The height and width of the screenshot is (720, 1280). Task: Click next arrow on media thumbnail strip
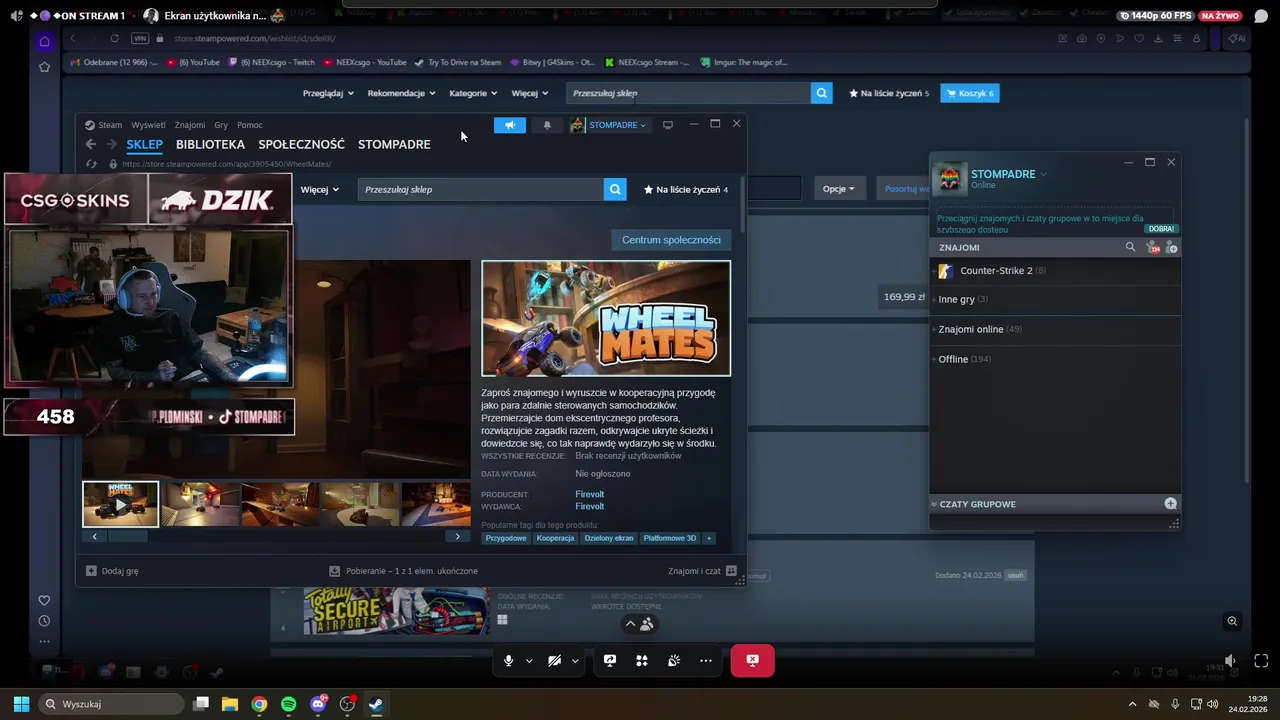click(458, 536)
